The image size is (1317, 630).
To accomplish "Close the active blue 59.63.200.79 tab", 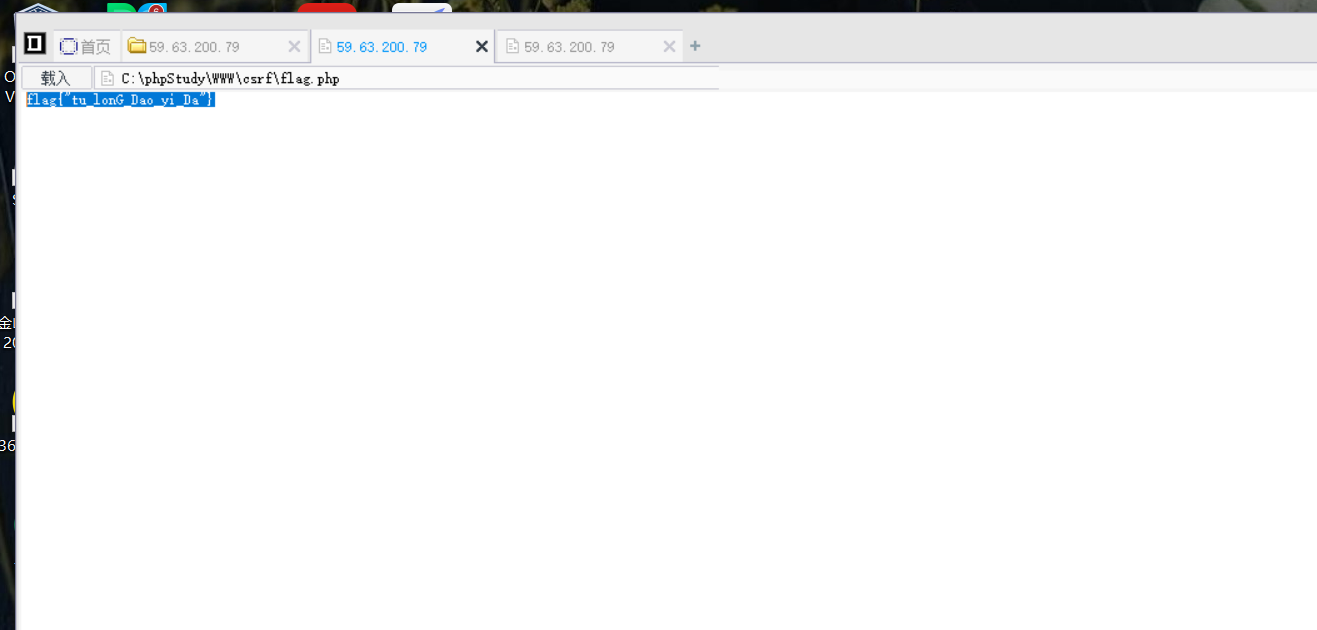I will (x=481, y=46).
